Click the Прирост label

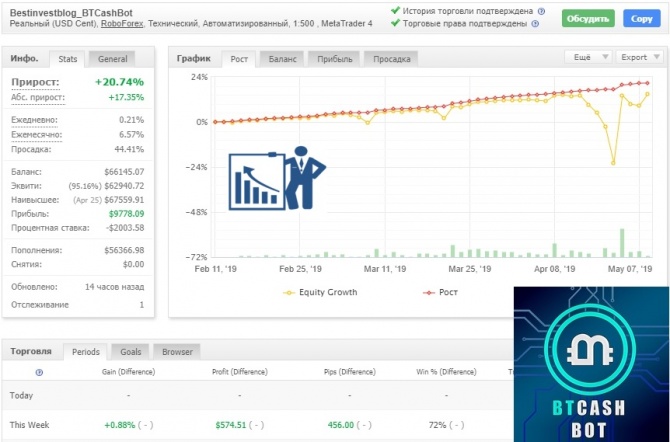tap(35, 82)
